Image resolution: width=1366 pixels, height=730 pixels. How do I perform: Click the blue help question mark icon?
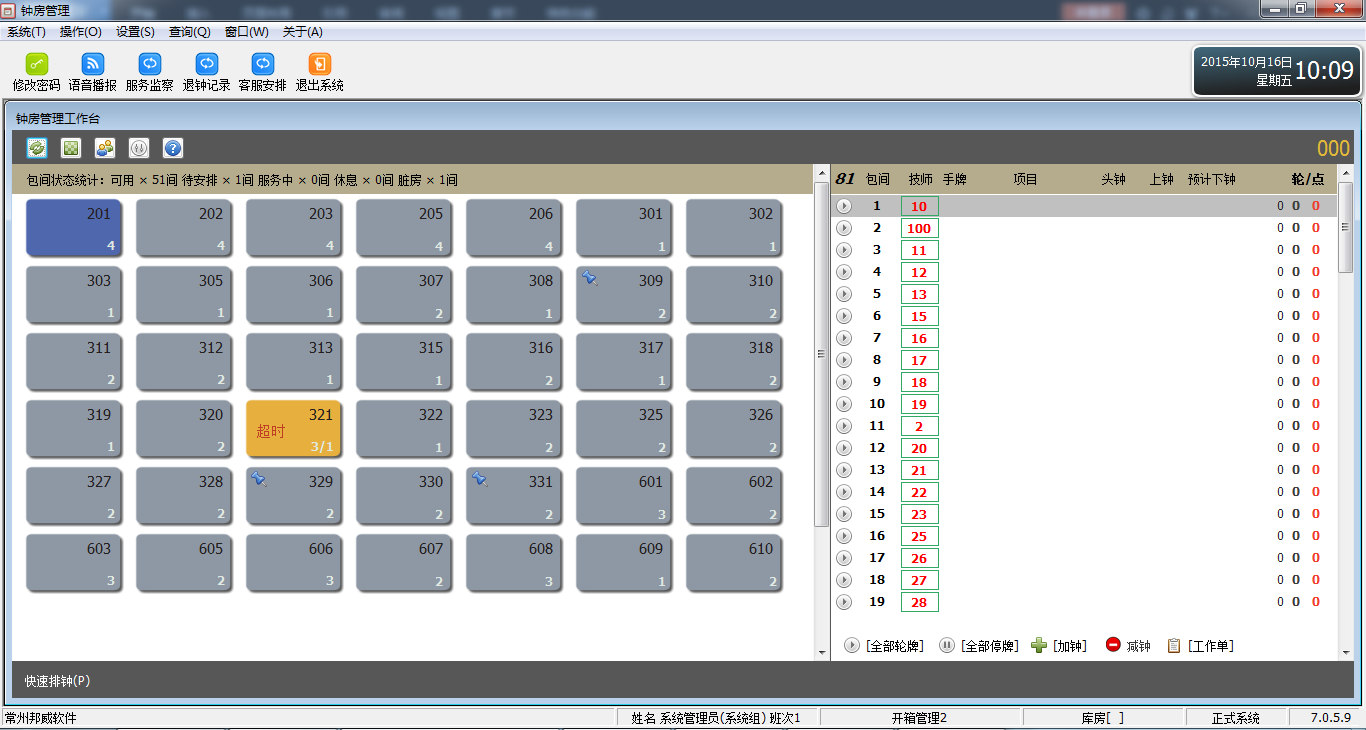(x=173, y=148)
